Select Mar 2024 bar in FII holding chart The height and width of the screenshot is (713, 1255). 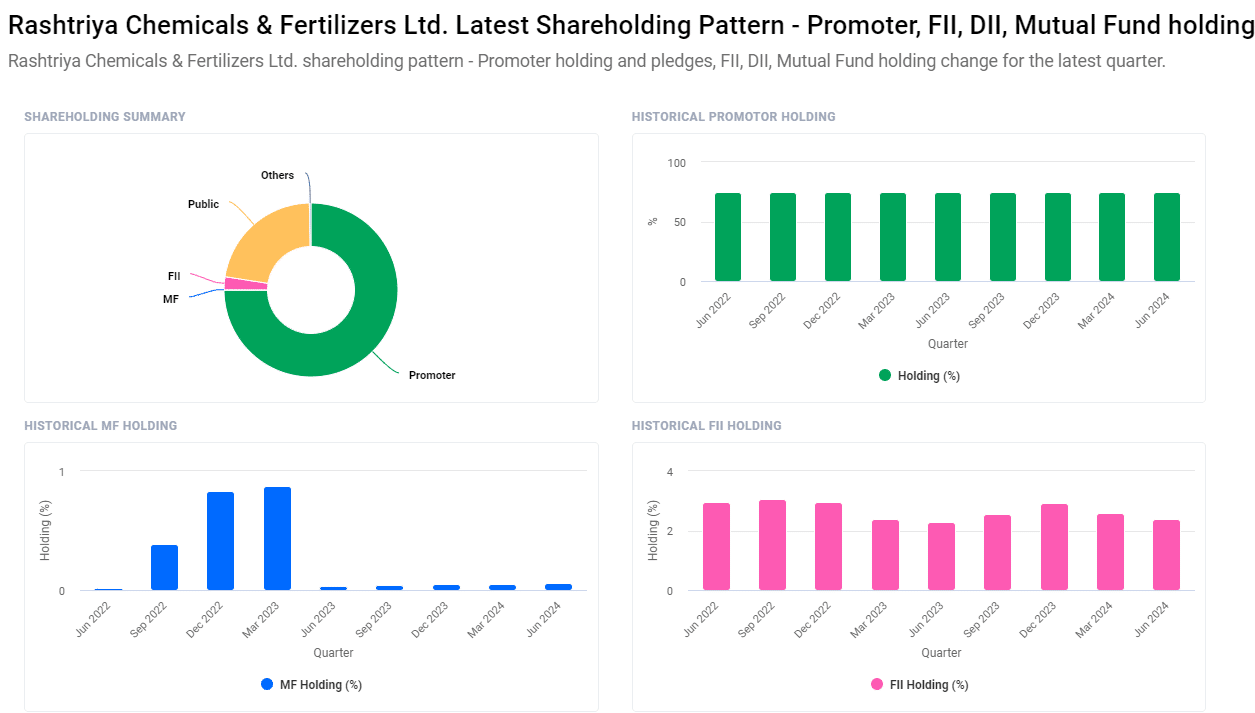coord(1110,552)
